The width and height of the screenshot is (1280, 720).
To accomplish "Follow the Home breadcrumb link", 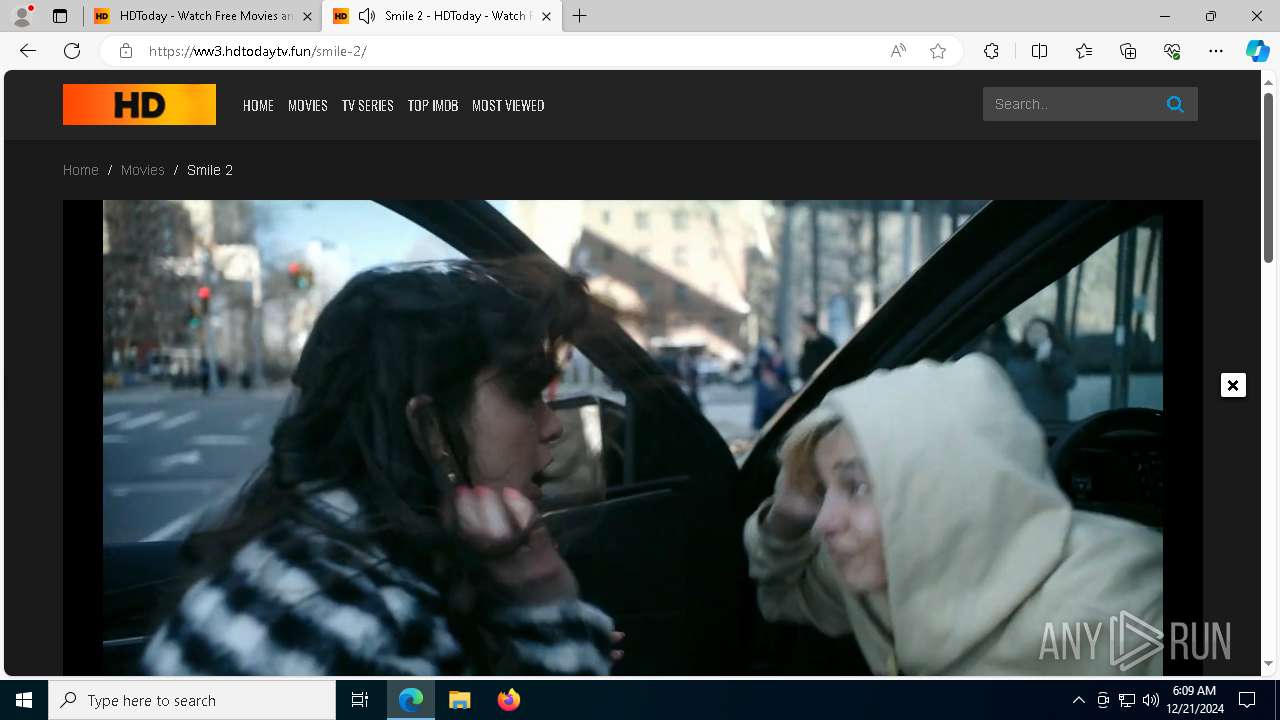I will [81, 170].
